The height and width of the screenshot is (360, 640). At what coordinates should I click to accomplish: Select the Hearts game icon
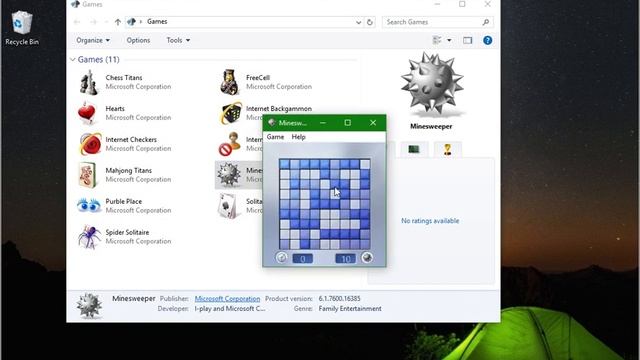(x=87, y=113)
